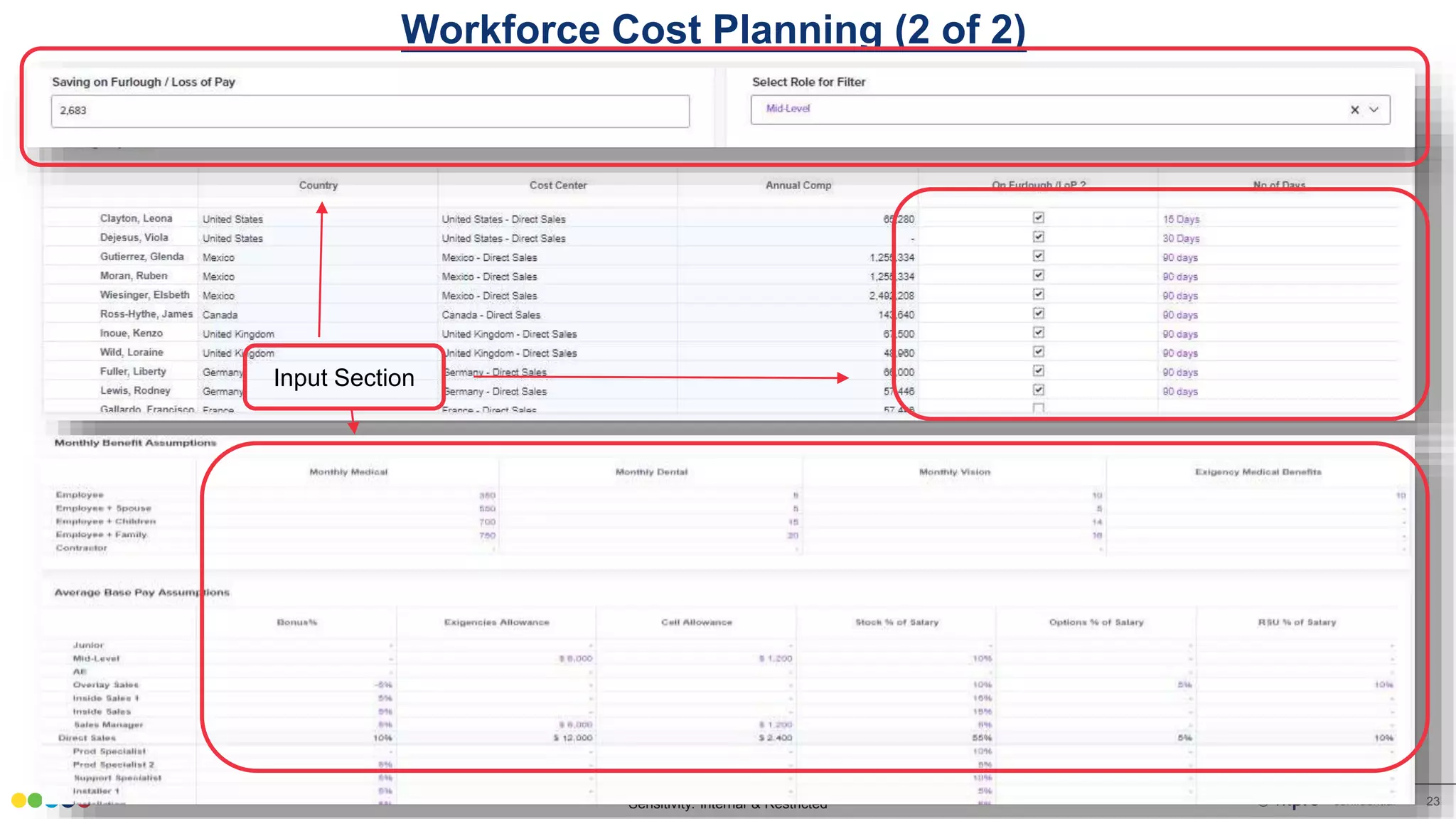
Task: Toggle furlough checkbox for Lewis, Rodney
Action: pyautogui.click(x=1038, y=390)
